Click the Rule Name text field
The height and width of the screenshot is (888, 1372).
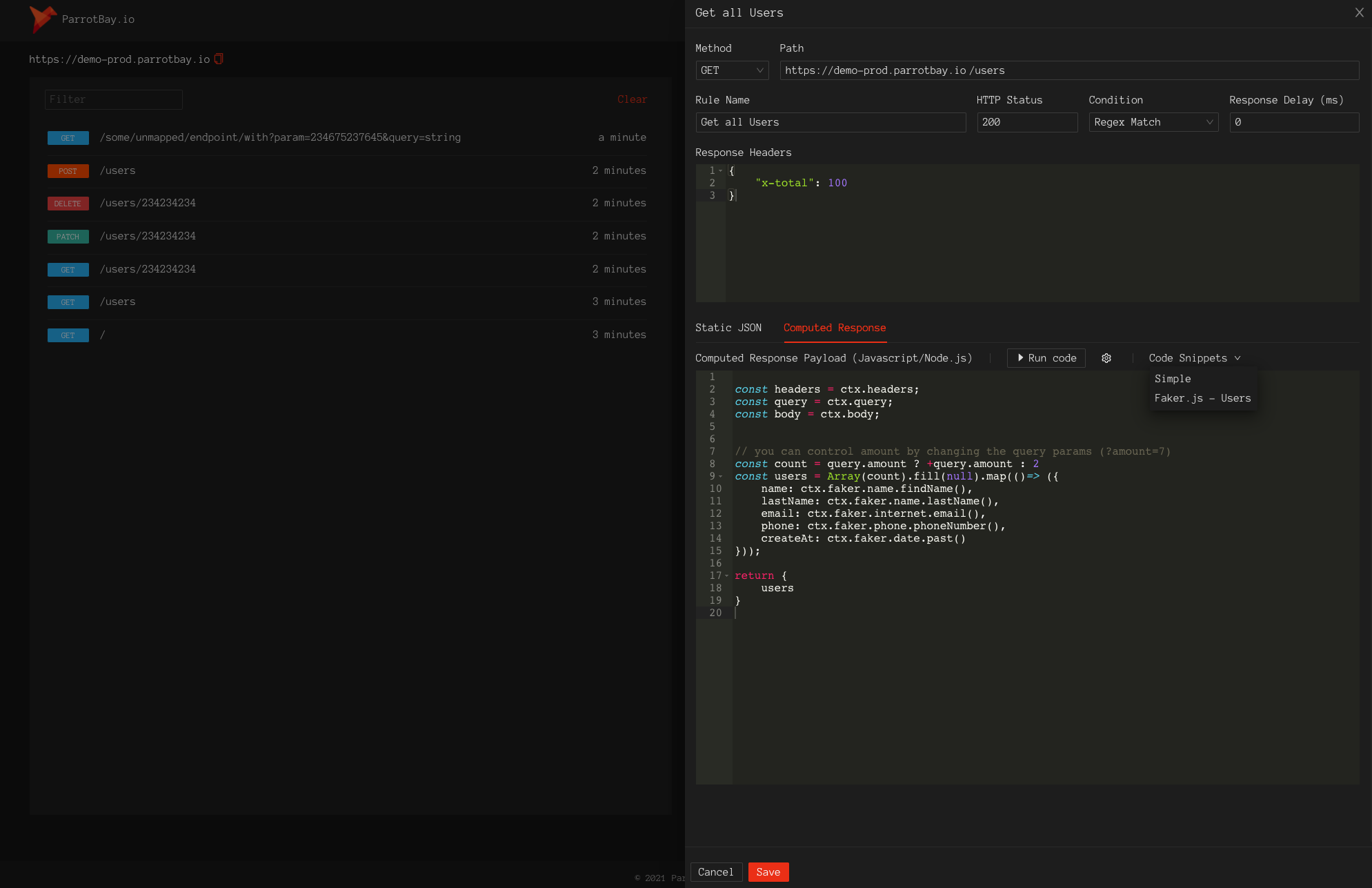(x=830, y=122)
